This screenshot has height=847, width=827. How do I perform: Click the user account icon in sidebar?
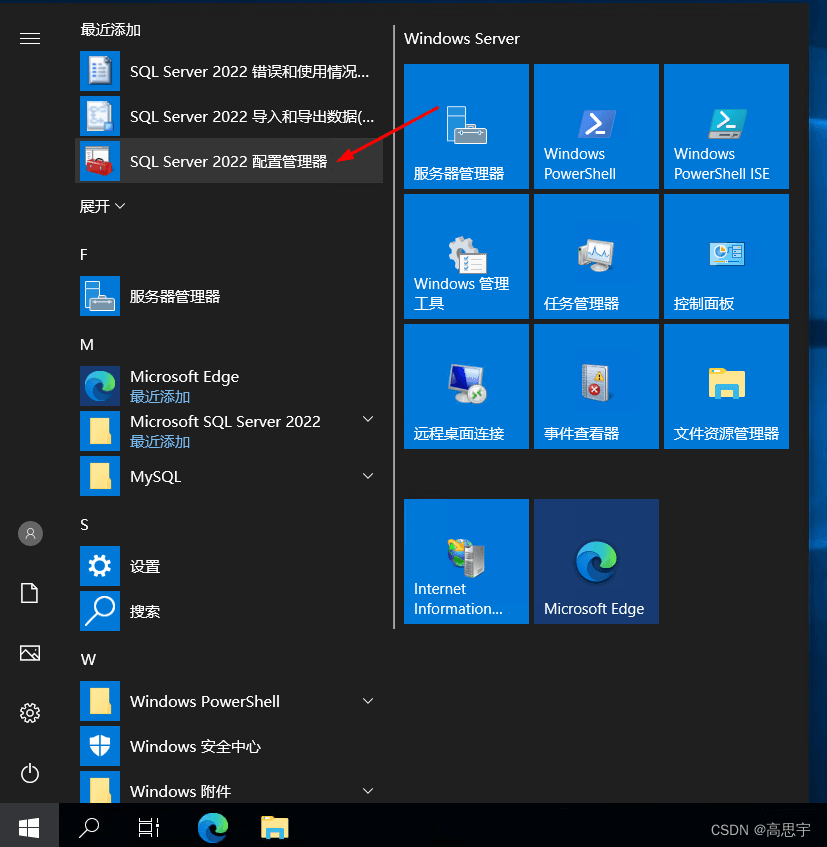click(30, 534)
